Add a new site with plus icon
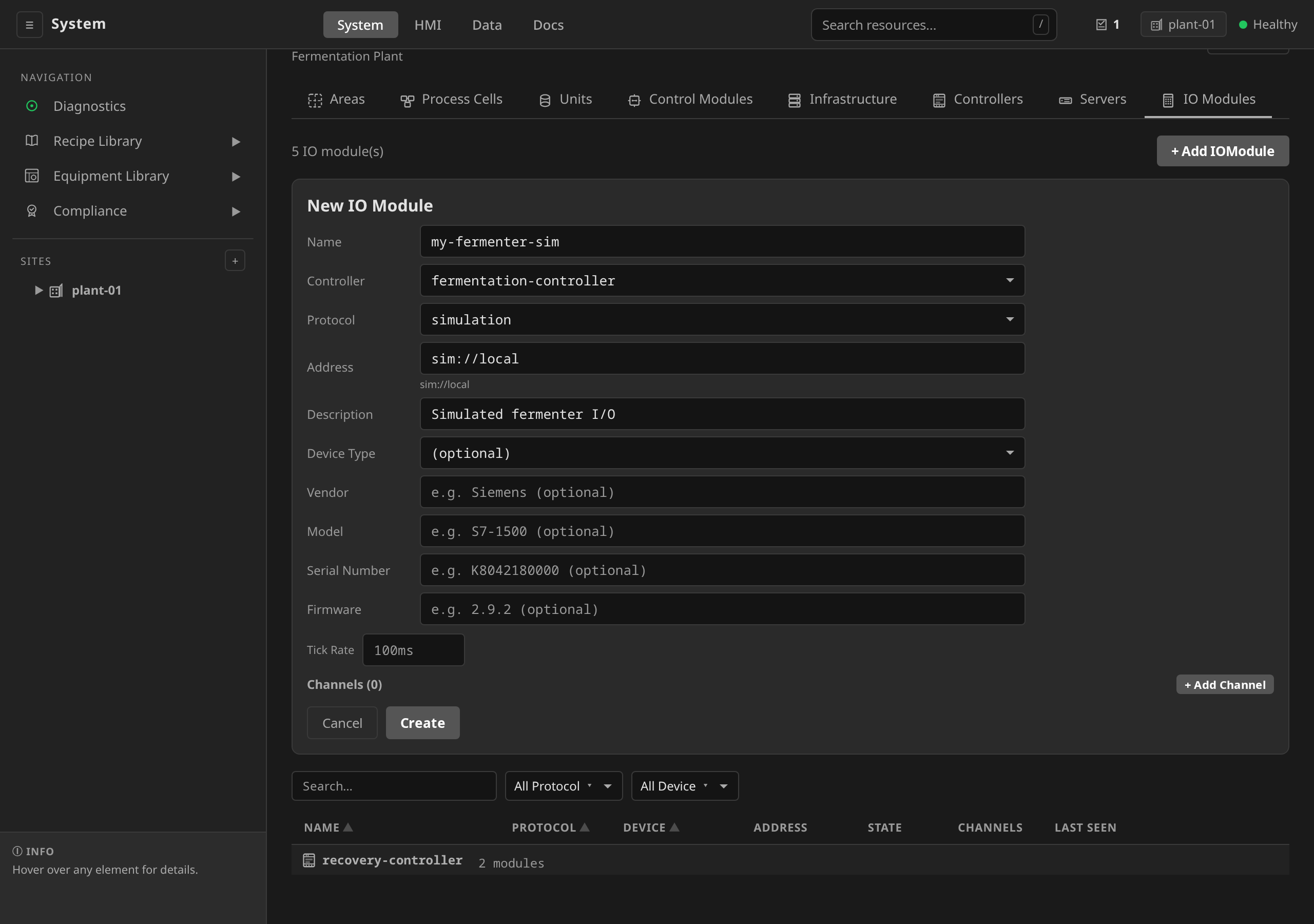 click(x=235, y=260)
